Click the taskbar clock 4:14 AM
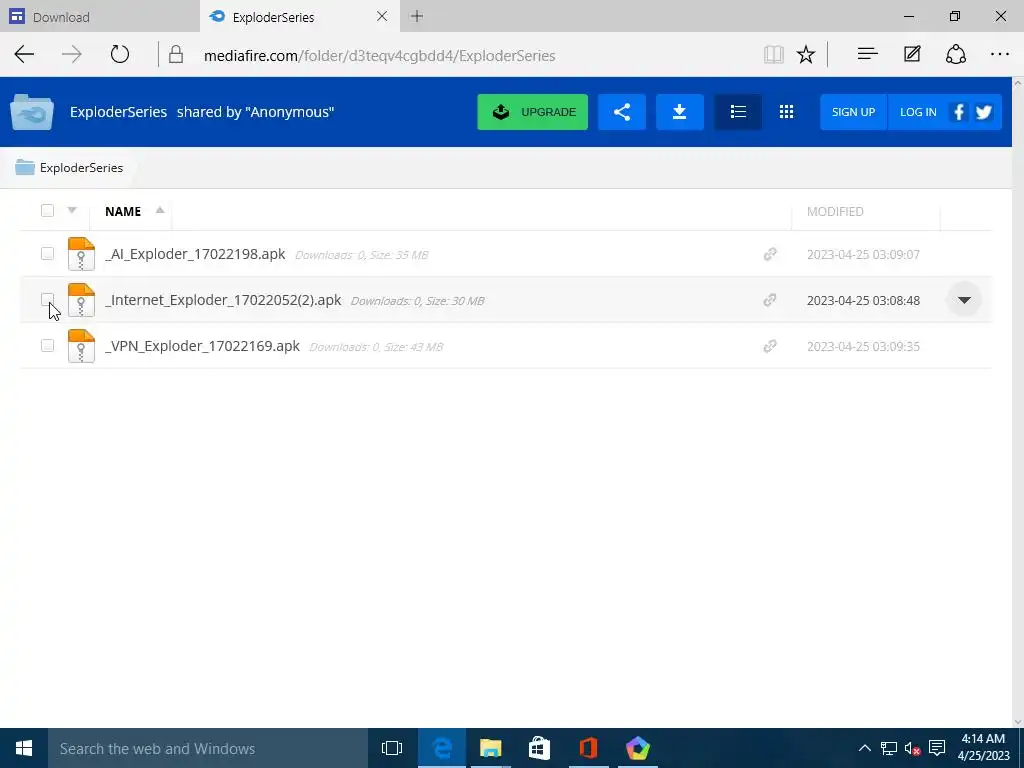The image size is (1024, 768). point(983,739)
